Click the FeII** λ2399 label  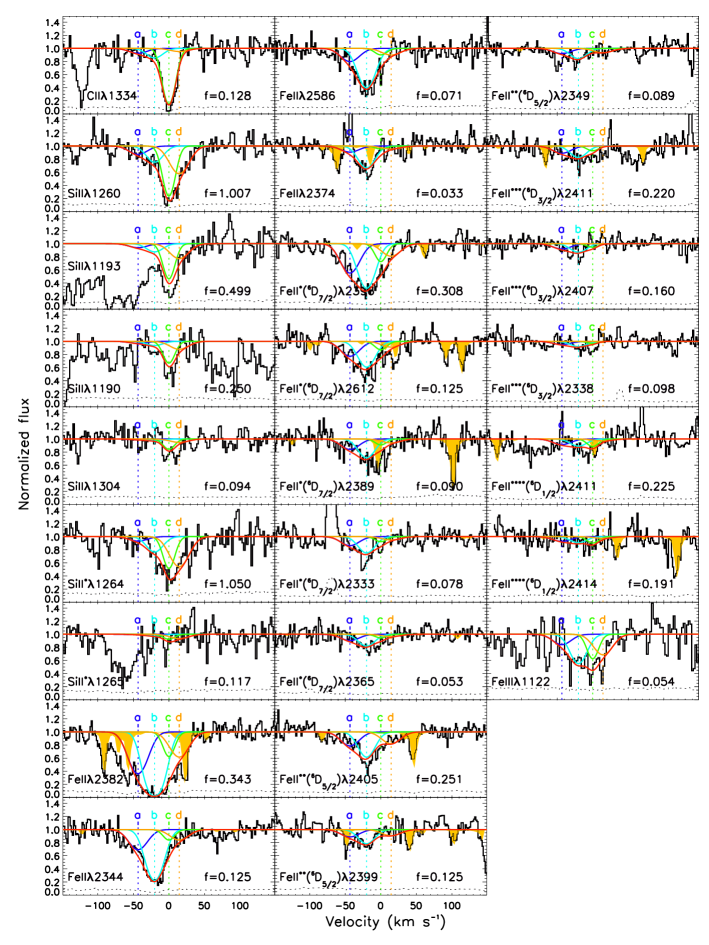[x=329, y=876]
